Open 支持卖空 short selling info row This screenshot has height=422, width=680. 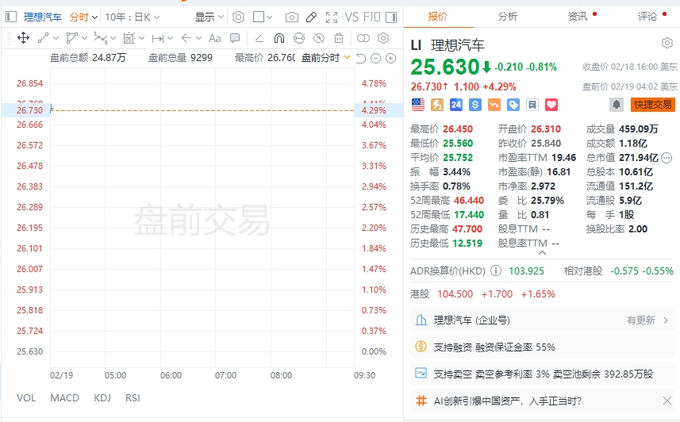tap(542, 374)
